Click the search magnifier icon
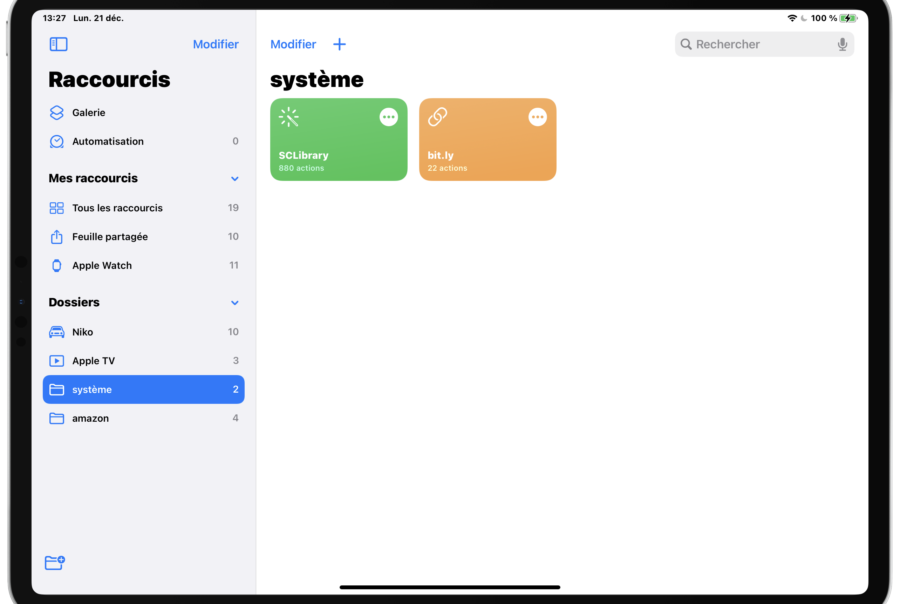Image resolution: width=900 pixels, height=604 pixels. (x=686, y=44)
